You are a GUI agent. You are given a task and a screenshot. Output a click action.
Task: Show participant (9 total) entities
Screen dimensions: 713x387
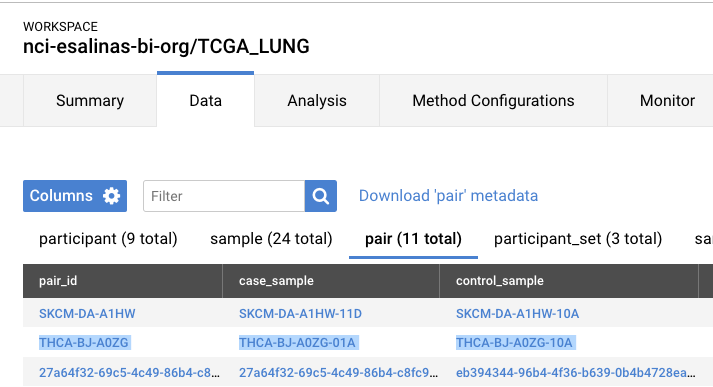click(x=108, y=239)
